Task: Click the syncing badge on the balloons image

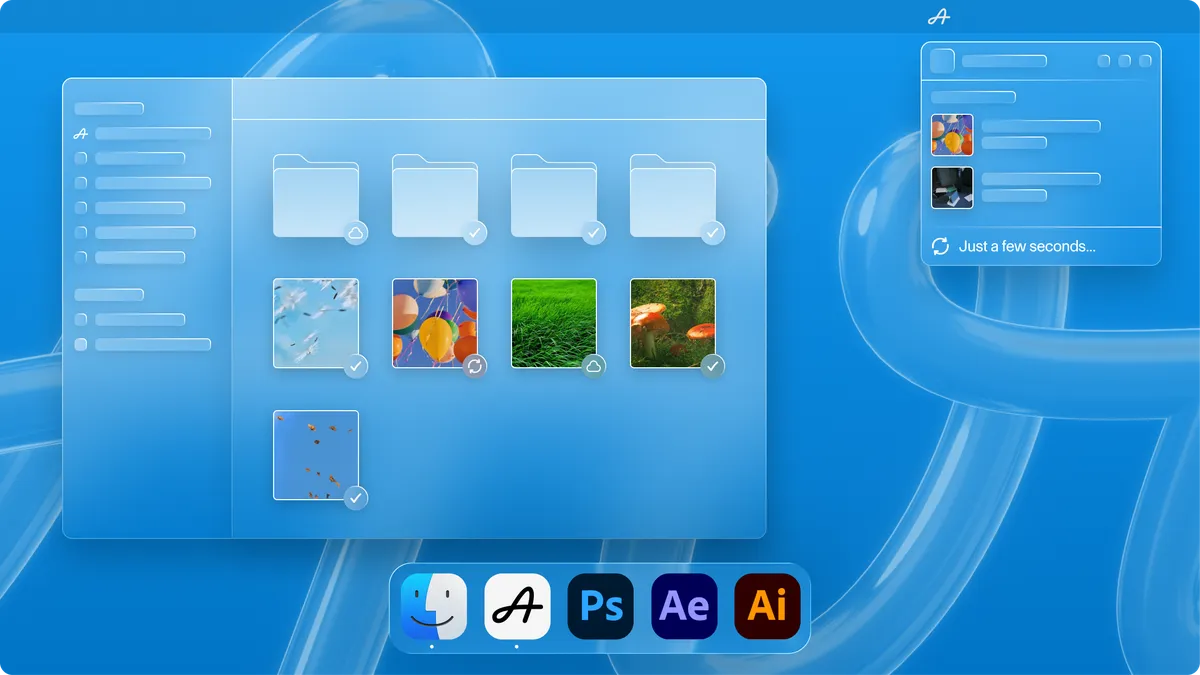Action: (x=475, y=366)
